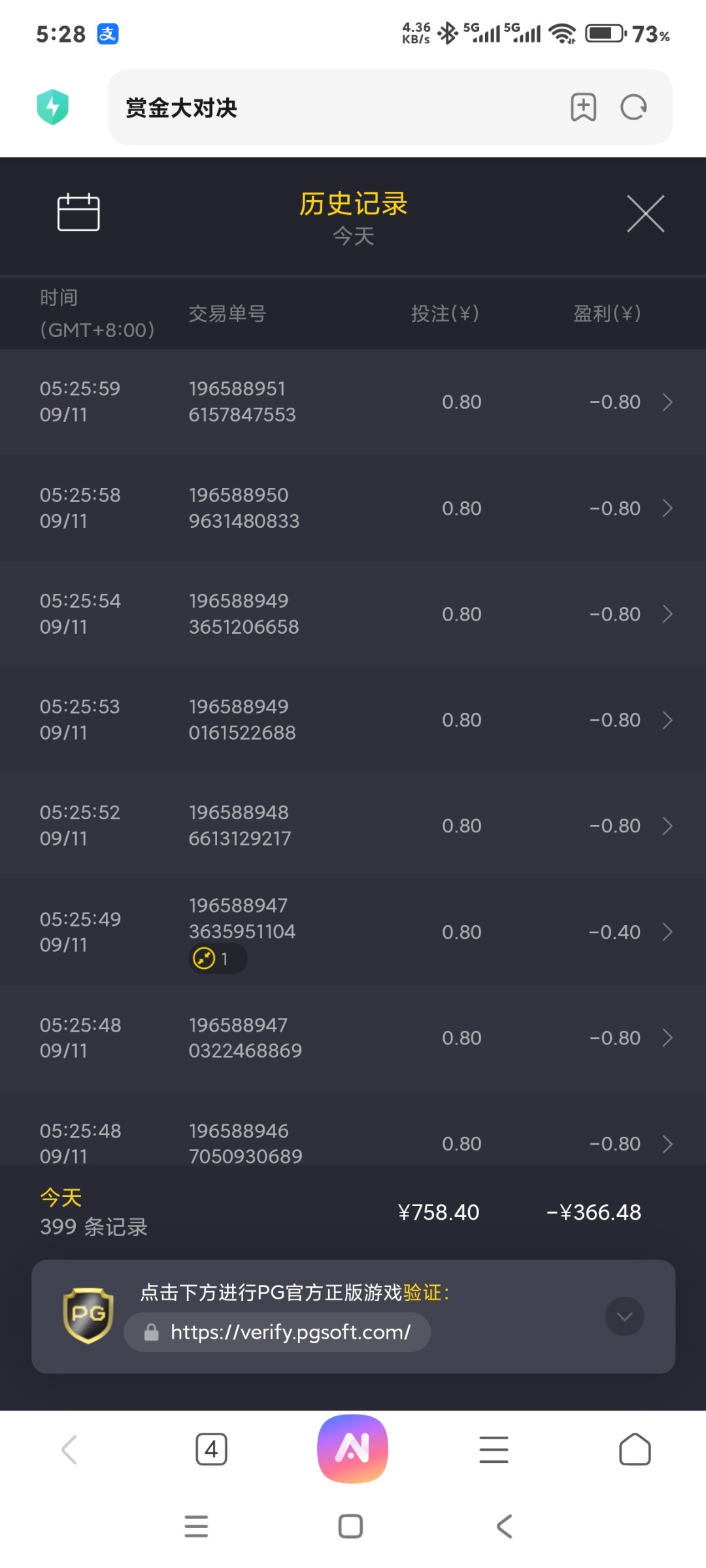
Task: Add page bookmark in address bar
Action: [583, 107]
